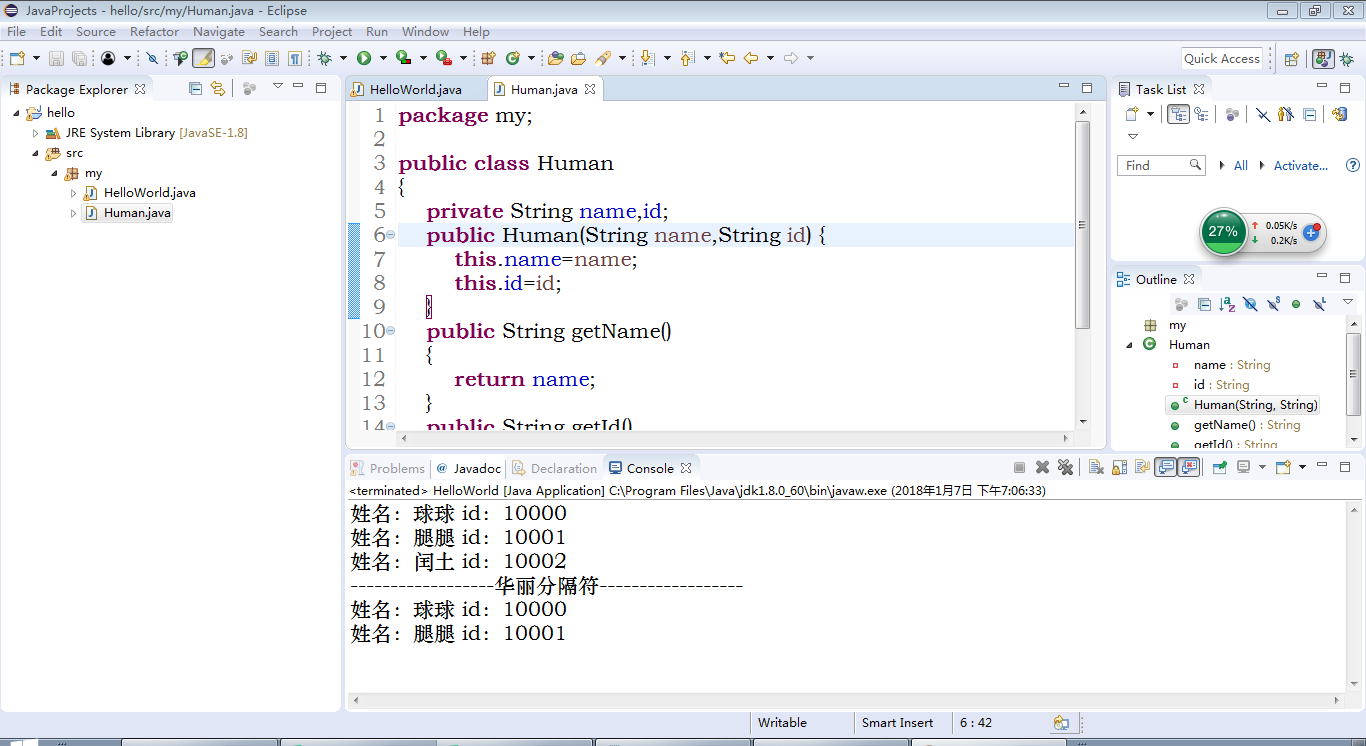Open the Refactor menu

[x=155, y=32]
